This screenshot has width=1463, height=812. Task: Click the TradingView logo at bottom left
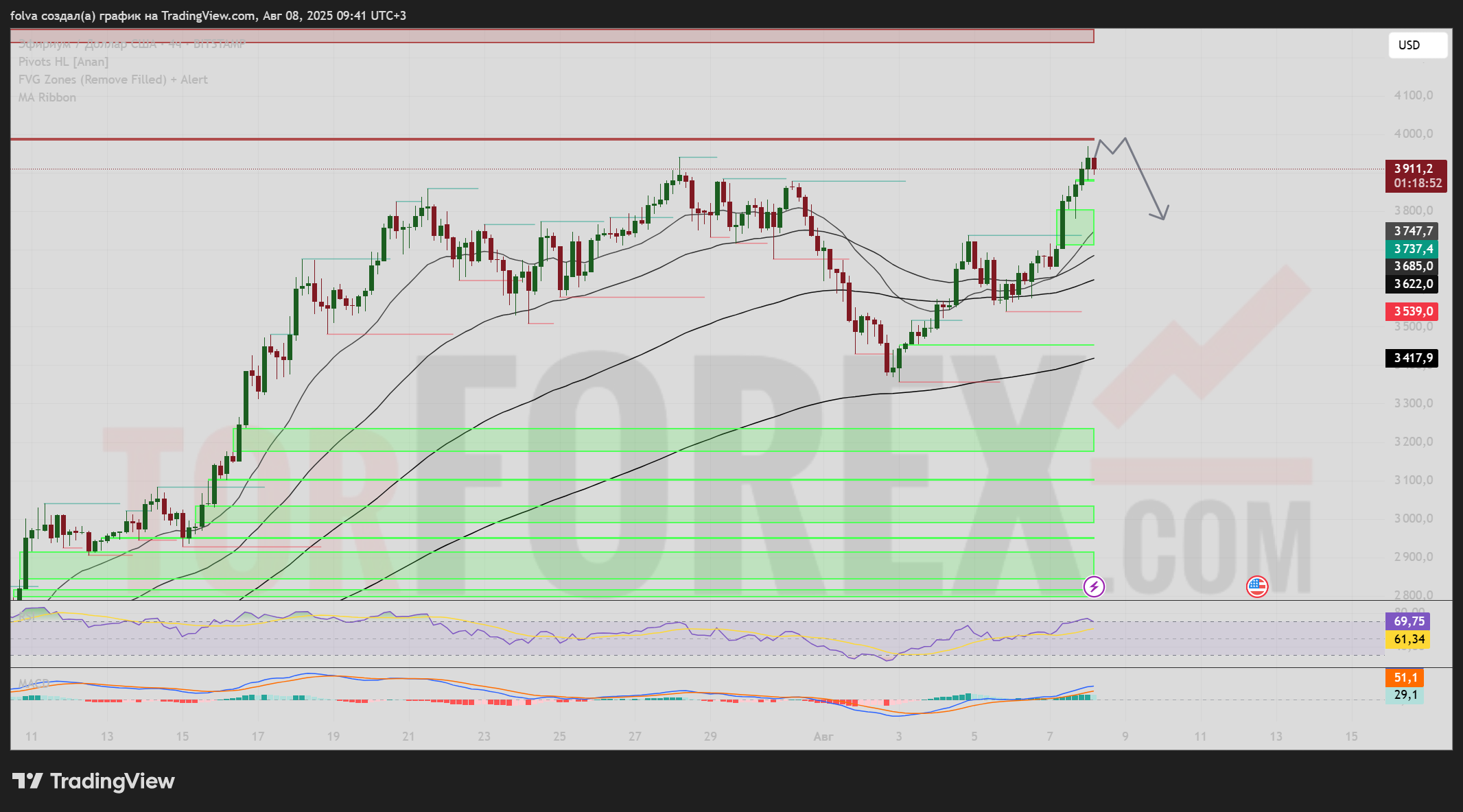(x=94, y=781)
